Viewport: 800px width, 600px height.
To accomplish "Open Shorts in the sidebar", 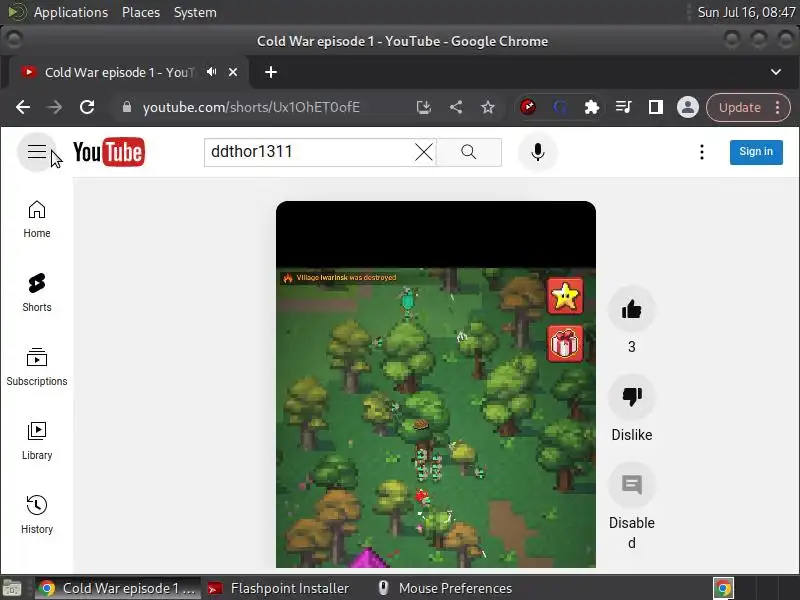I will click(x=37, y=293).
